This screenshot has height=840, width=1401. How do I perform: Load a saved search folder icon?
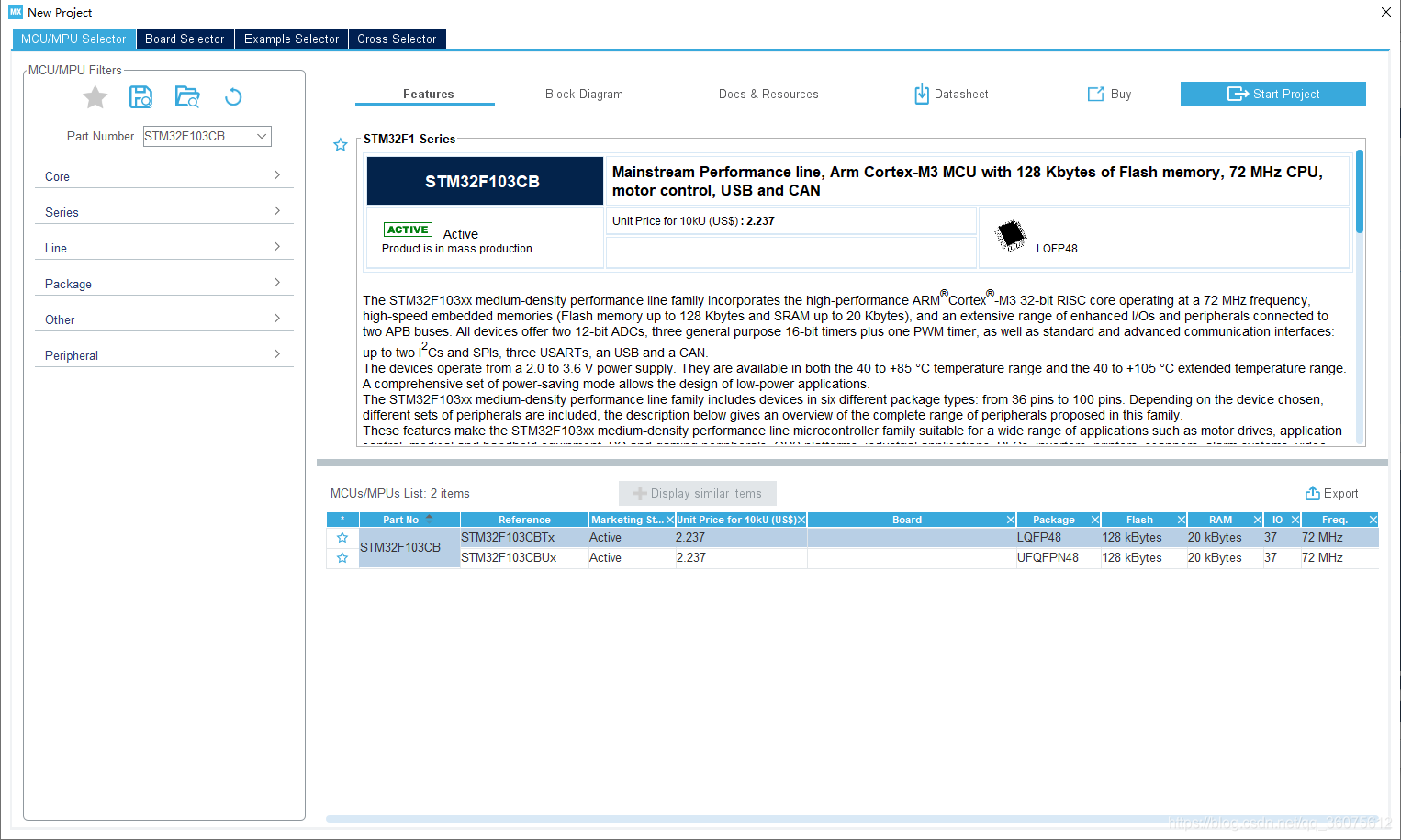187,97
